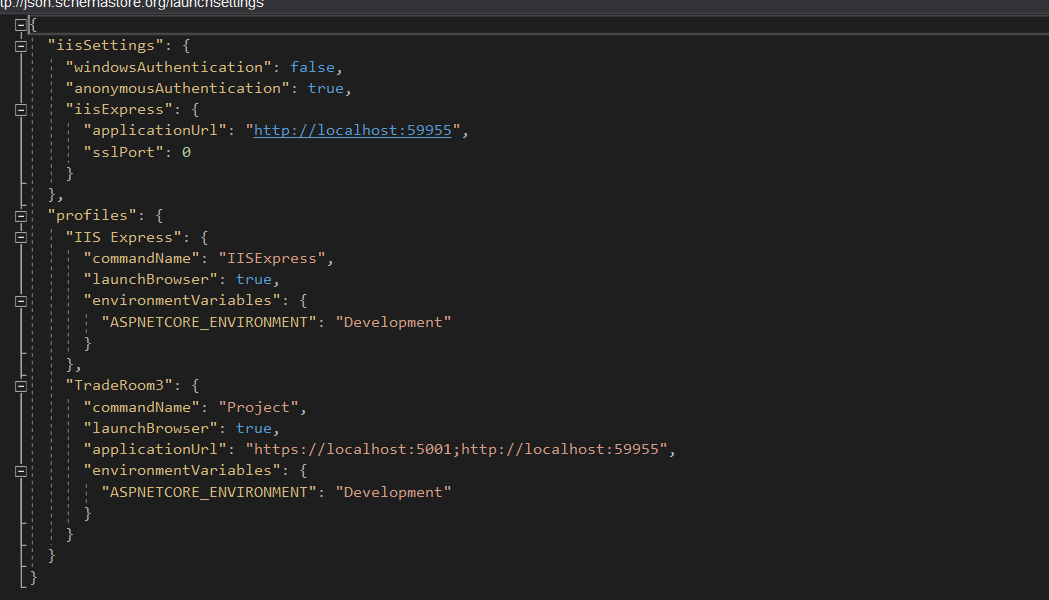The width and height of the screenshot is (1049, 600).
Task: Click launchBrowser key under TradeRoom3
Action: click(150, 428)
